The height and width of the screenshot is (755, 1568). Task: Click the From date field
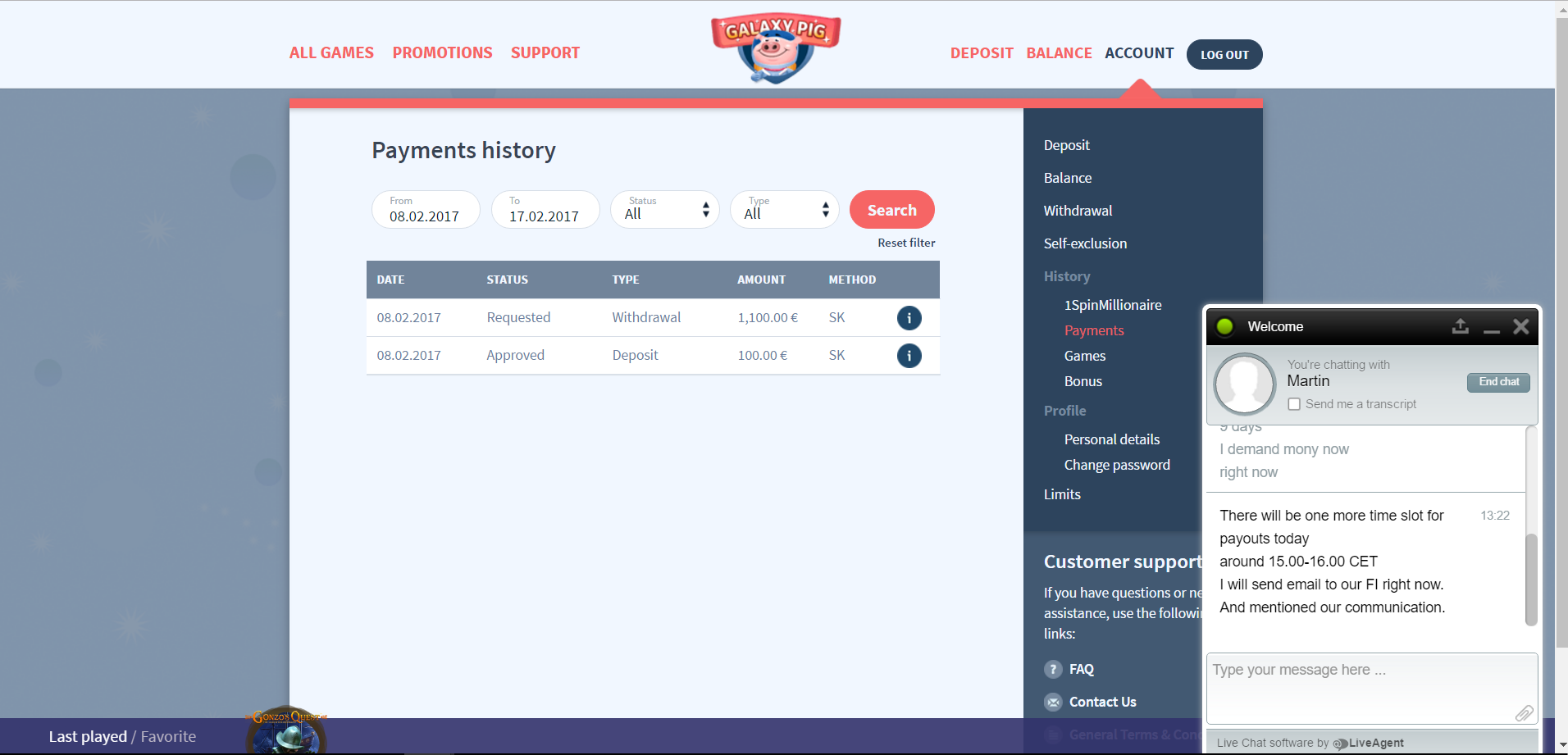[x=426, y=210]
